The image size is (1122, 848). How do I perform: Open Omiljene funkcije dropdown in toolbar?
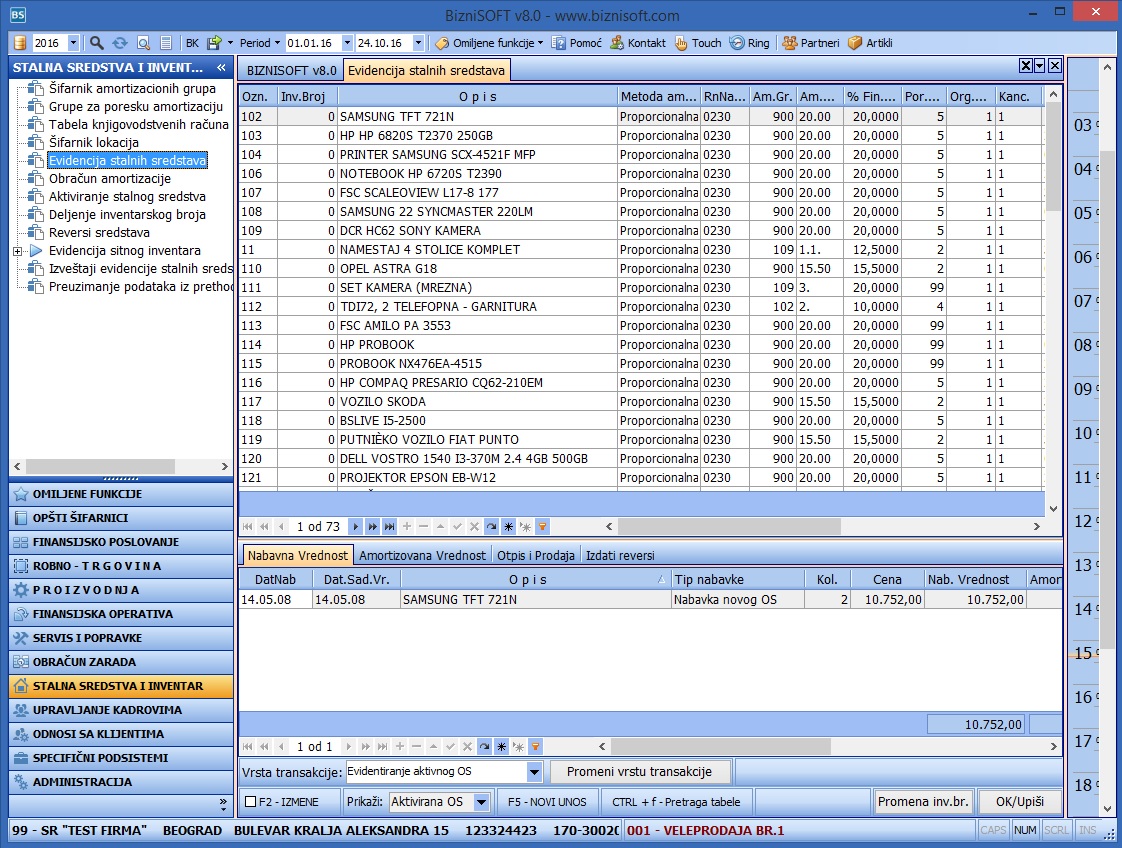[489, 43]
